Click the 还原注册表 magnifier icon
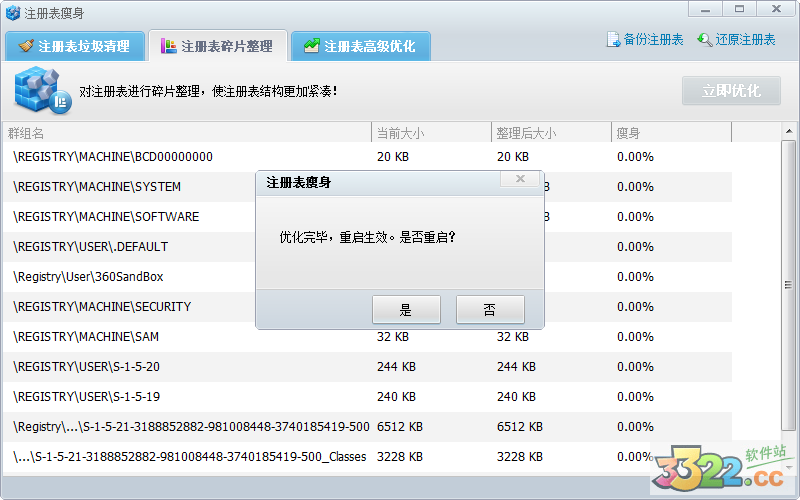This screenshot has width=800, height=500. point(705,40)
